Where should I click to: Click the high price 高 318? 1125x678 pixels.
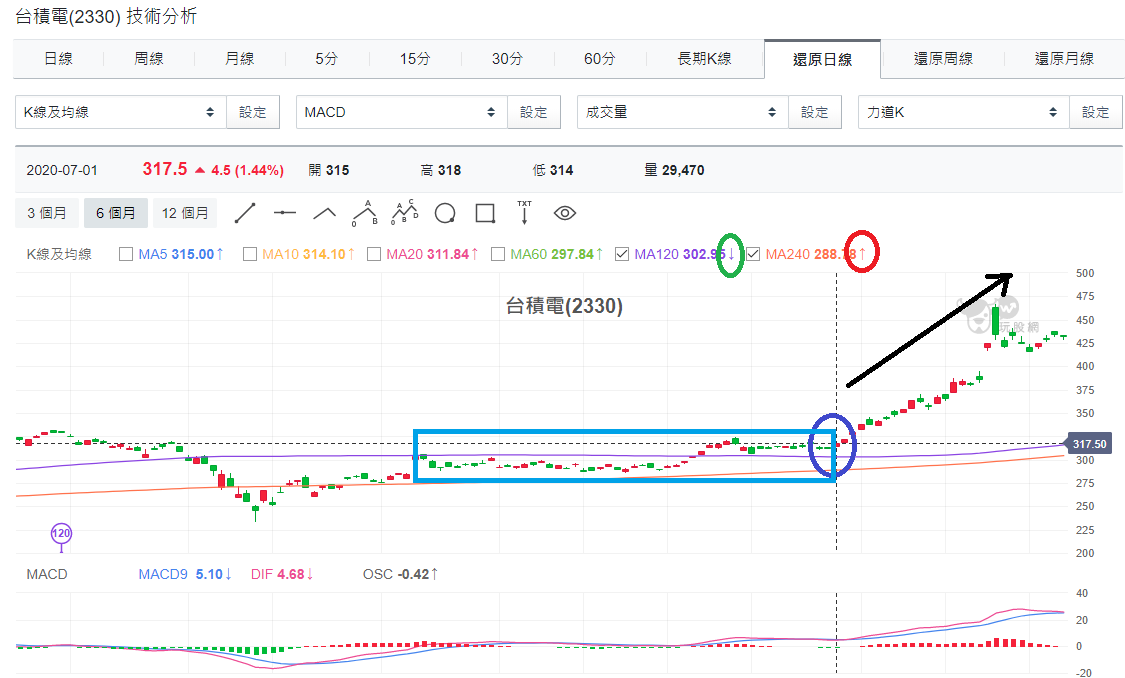point(441,171)
